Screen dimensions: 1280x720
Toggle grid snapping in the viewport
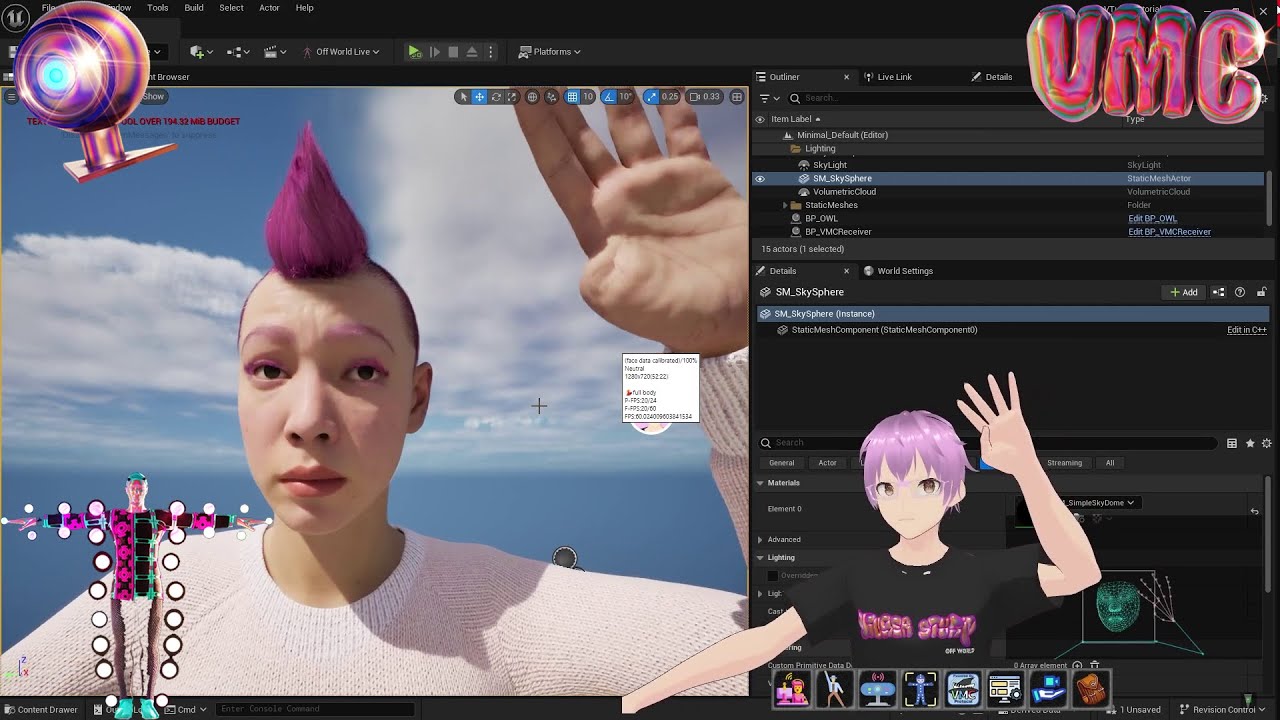(572, 97)
